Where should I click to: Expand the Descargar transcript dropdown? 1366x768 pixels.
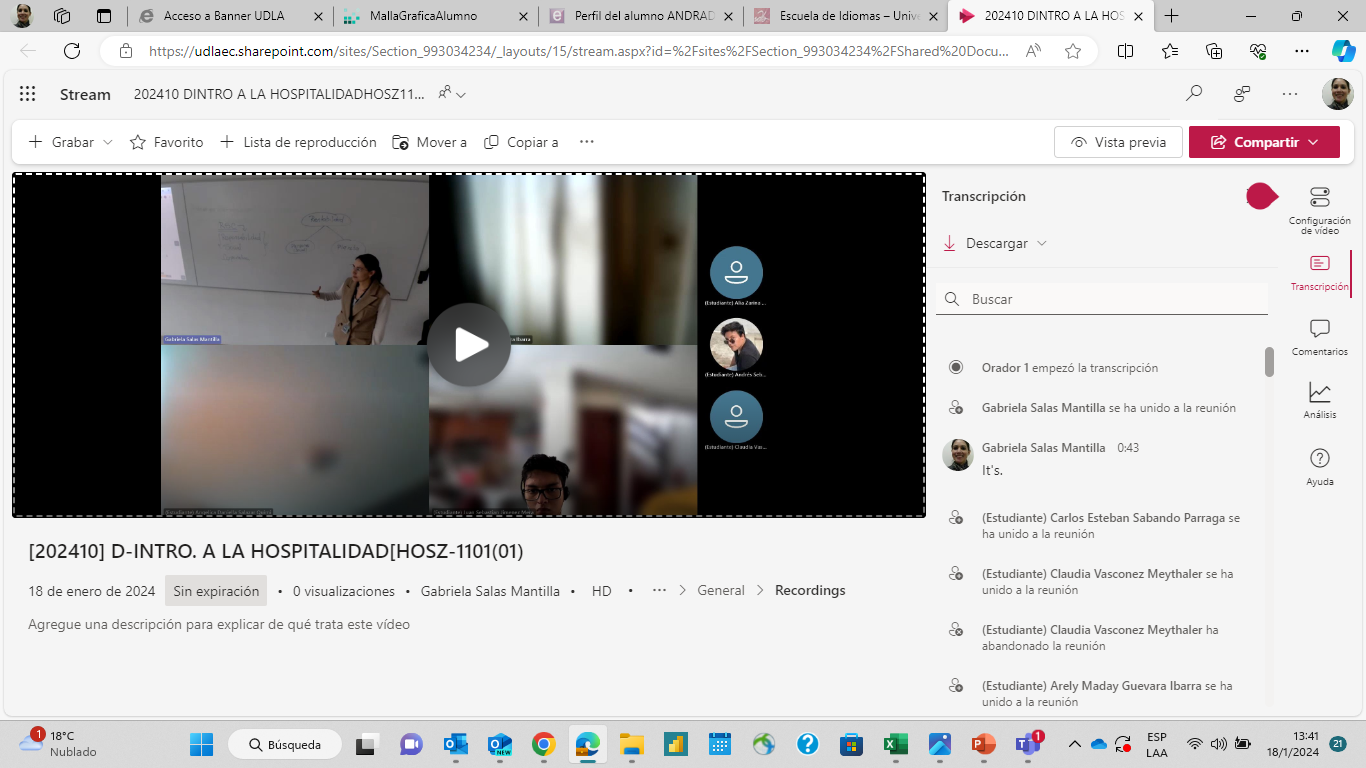pos(996,244)
